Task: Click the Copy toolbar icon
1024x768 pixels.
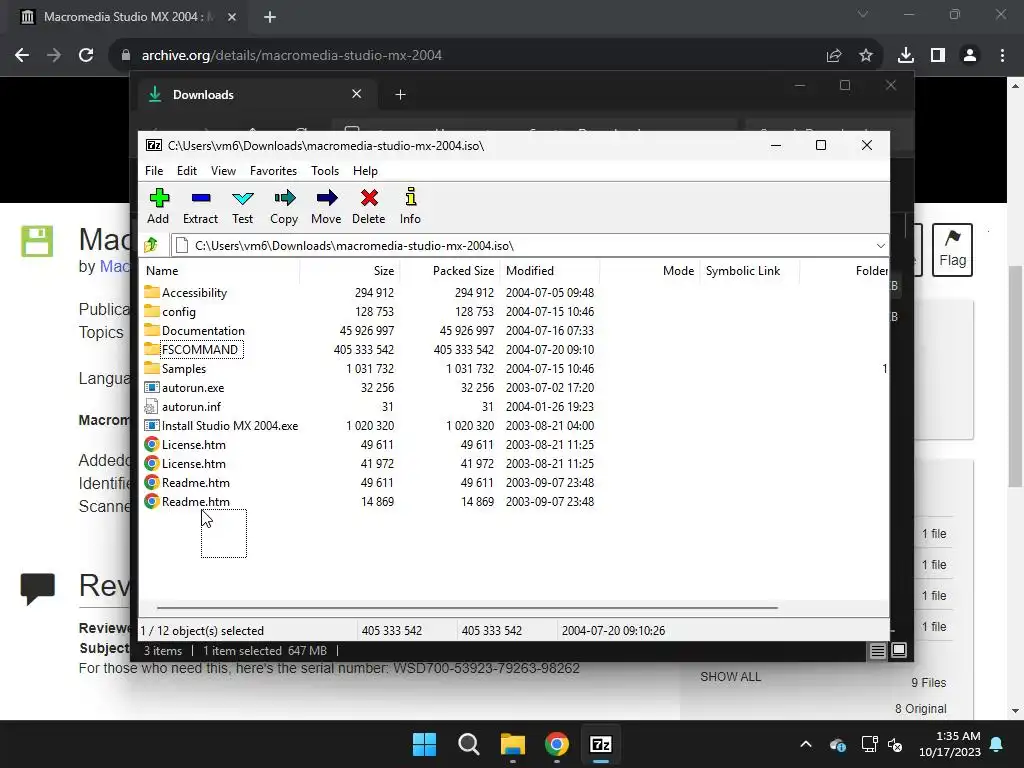Action: (284, 198)
